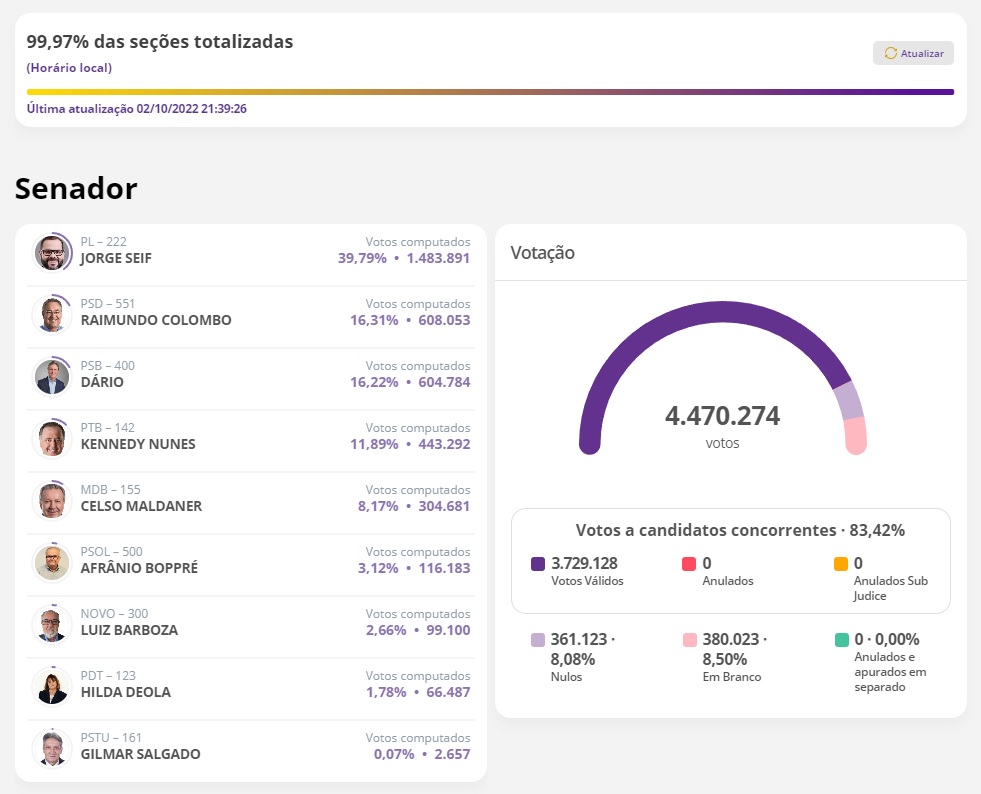The width and height of the screenshot is (981, 794).
Task: Click Celso Maldaner's avatar photo
Action: 51,501
